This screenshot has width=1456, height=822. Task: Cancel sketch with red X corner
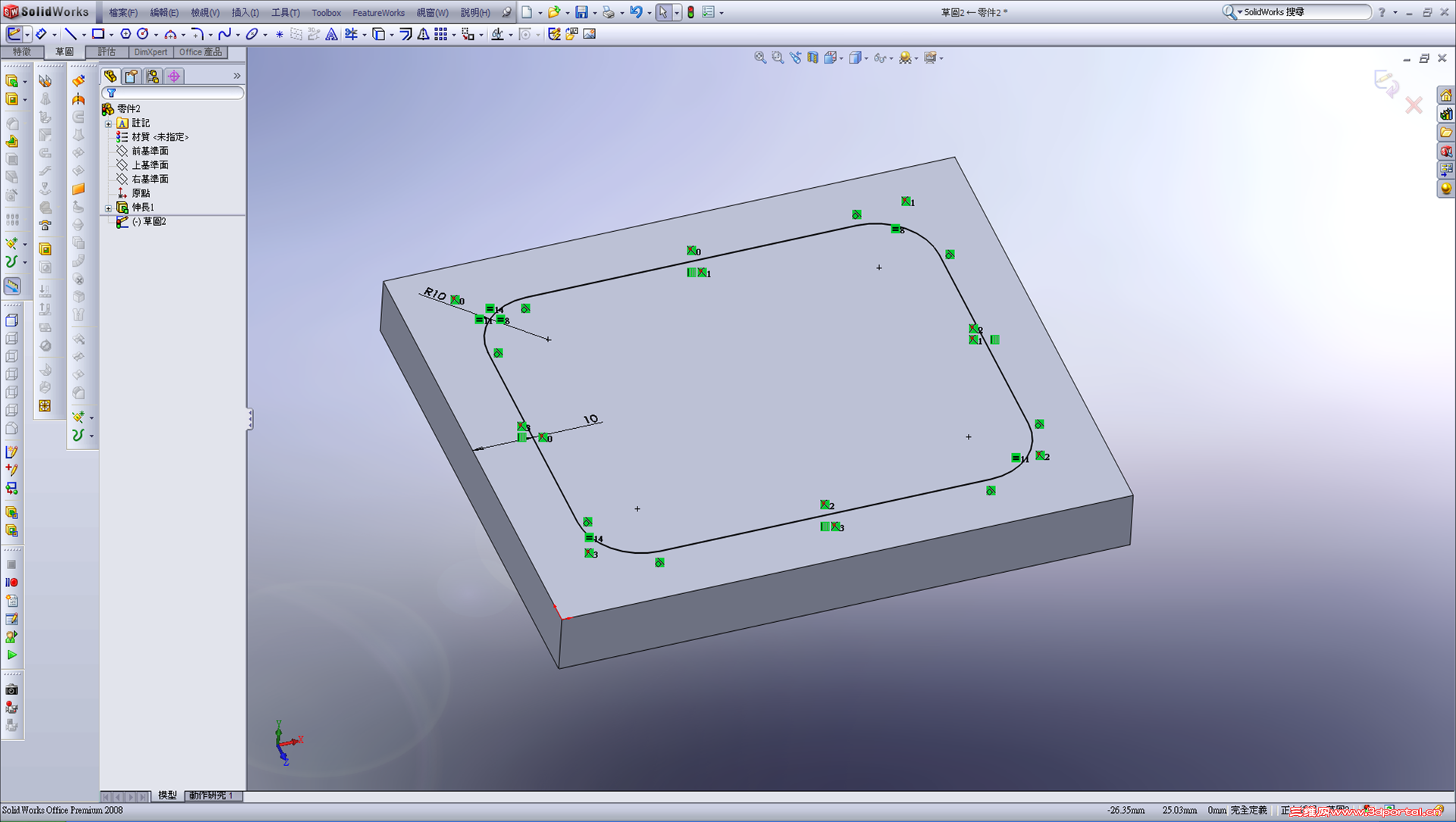(1414, 105)
